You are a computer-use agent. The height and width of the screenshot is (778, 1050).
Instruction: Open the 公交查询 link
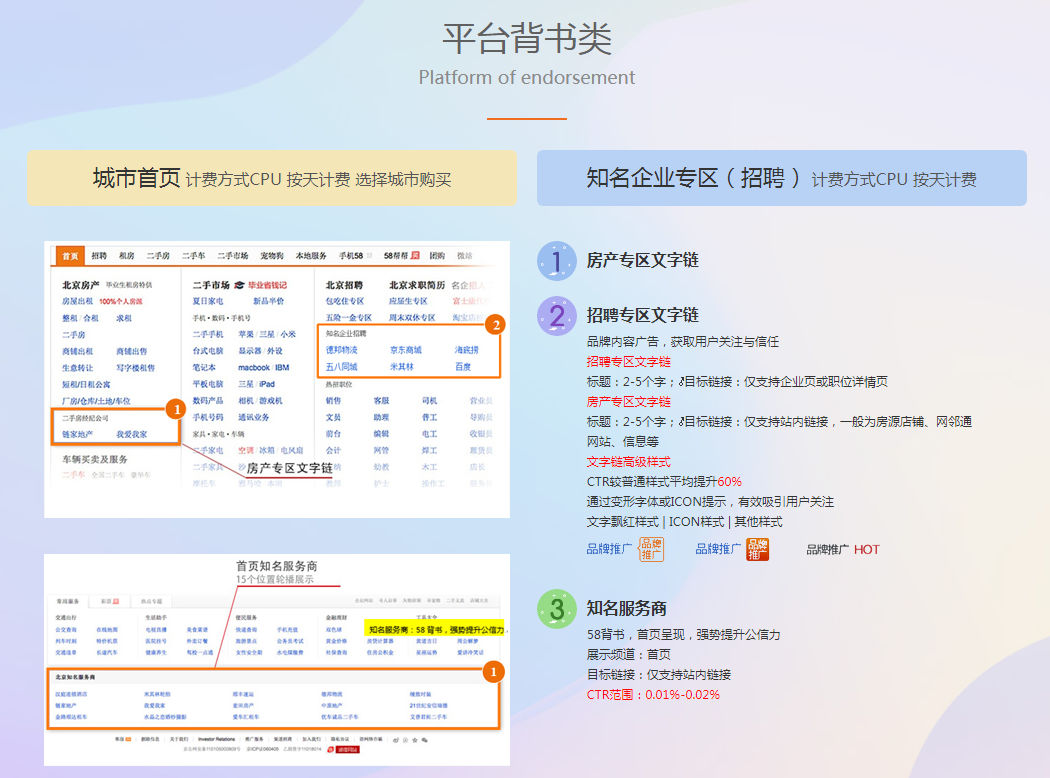[x=66, y=630]
